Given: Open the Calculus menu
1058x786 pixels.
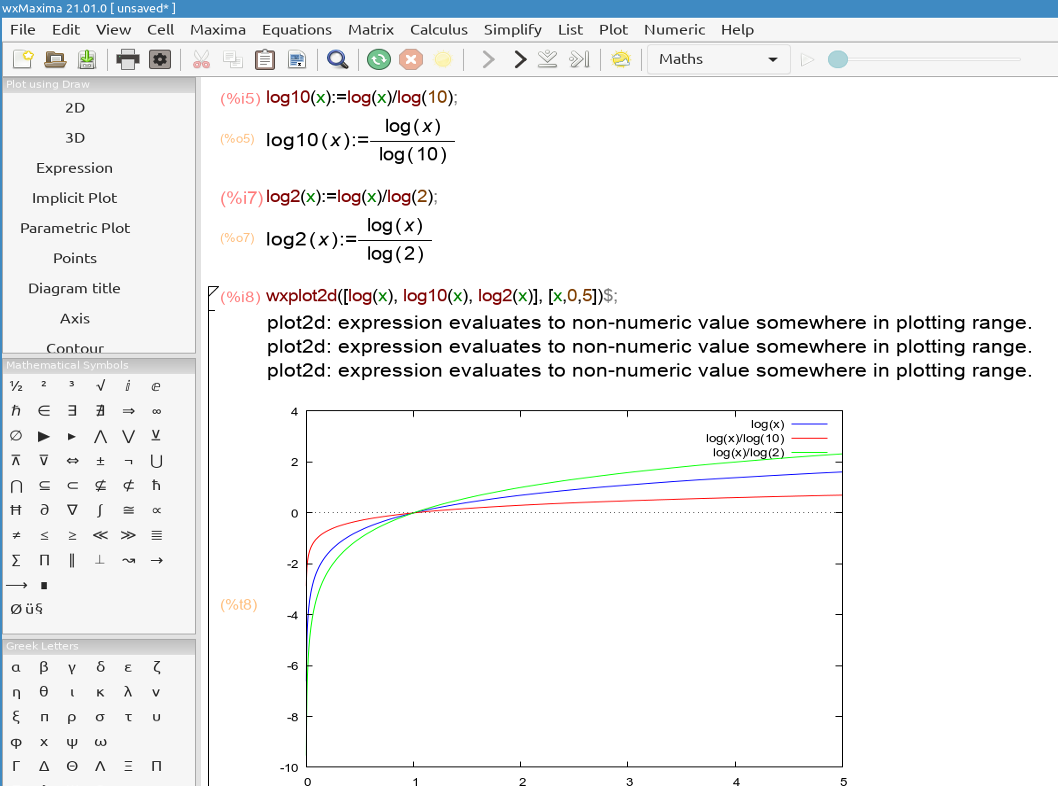Looking at the screenshot, I should 438,30.
